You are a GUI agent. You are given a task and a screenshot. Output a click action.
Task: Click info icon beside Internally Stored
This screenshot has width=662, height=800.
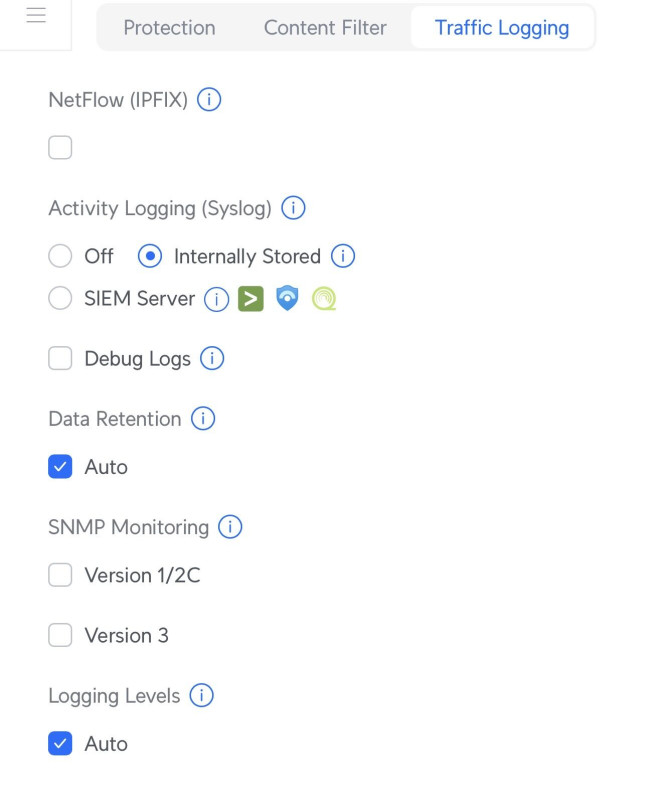343,257
